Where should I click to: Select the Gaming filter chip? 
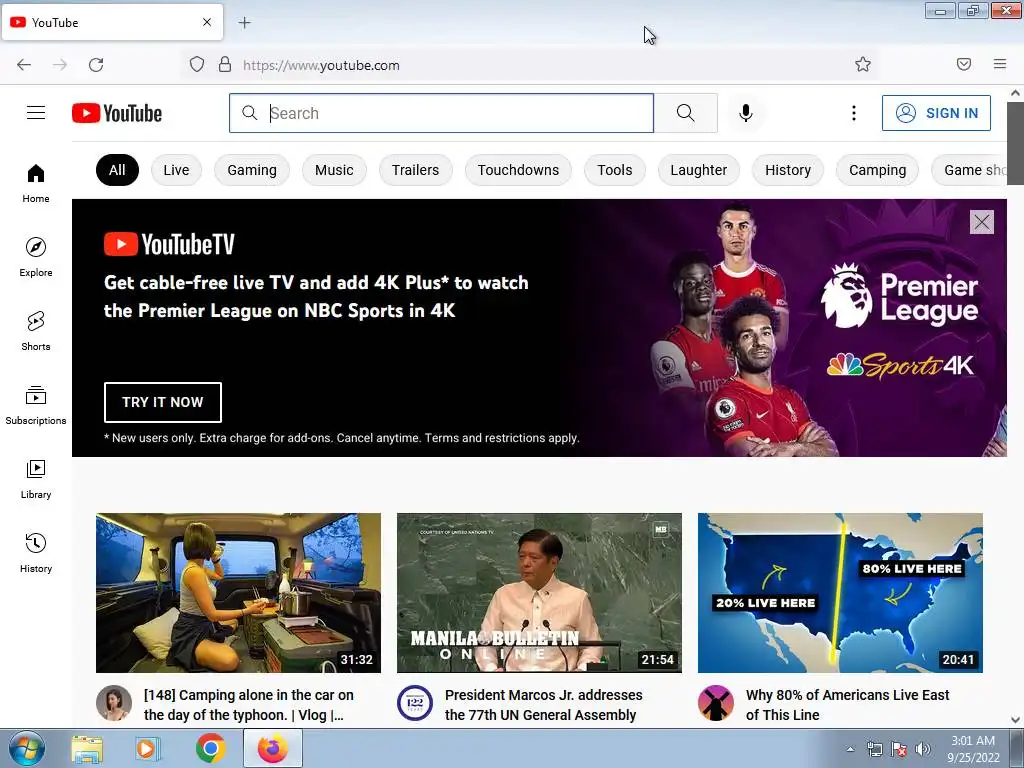252,170
